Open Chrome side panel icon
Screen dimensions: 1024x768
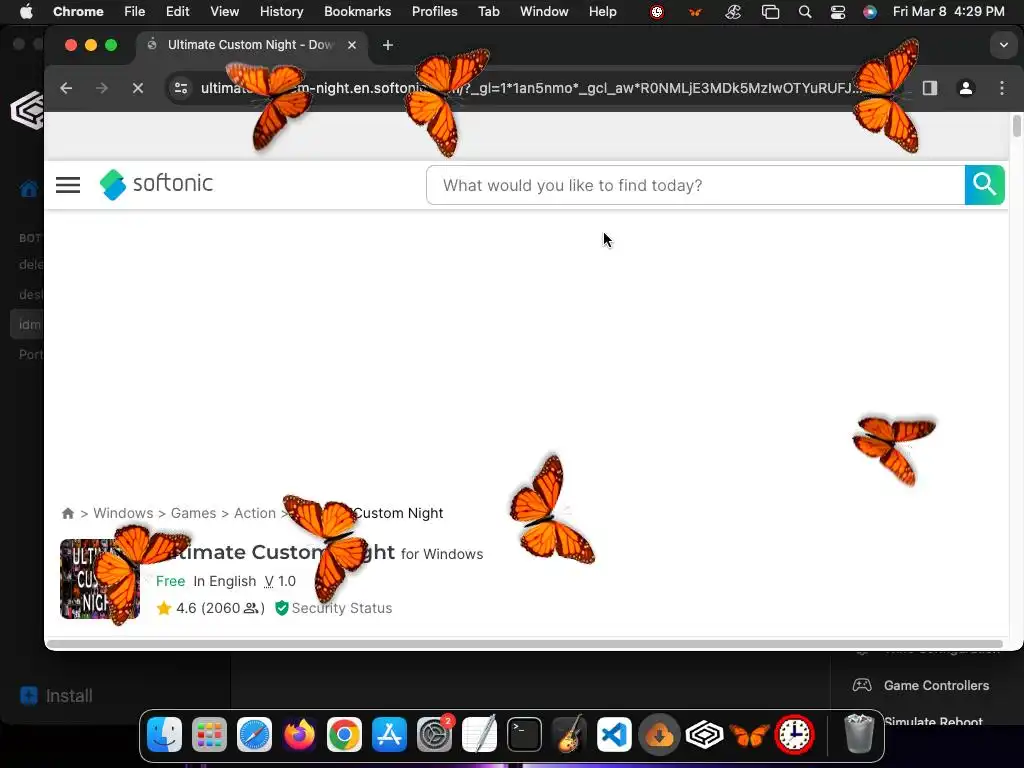(x=930, y=88)
